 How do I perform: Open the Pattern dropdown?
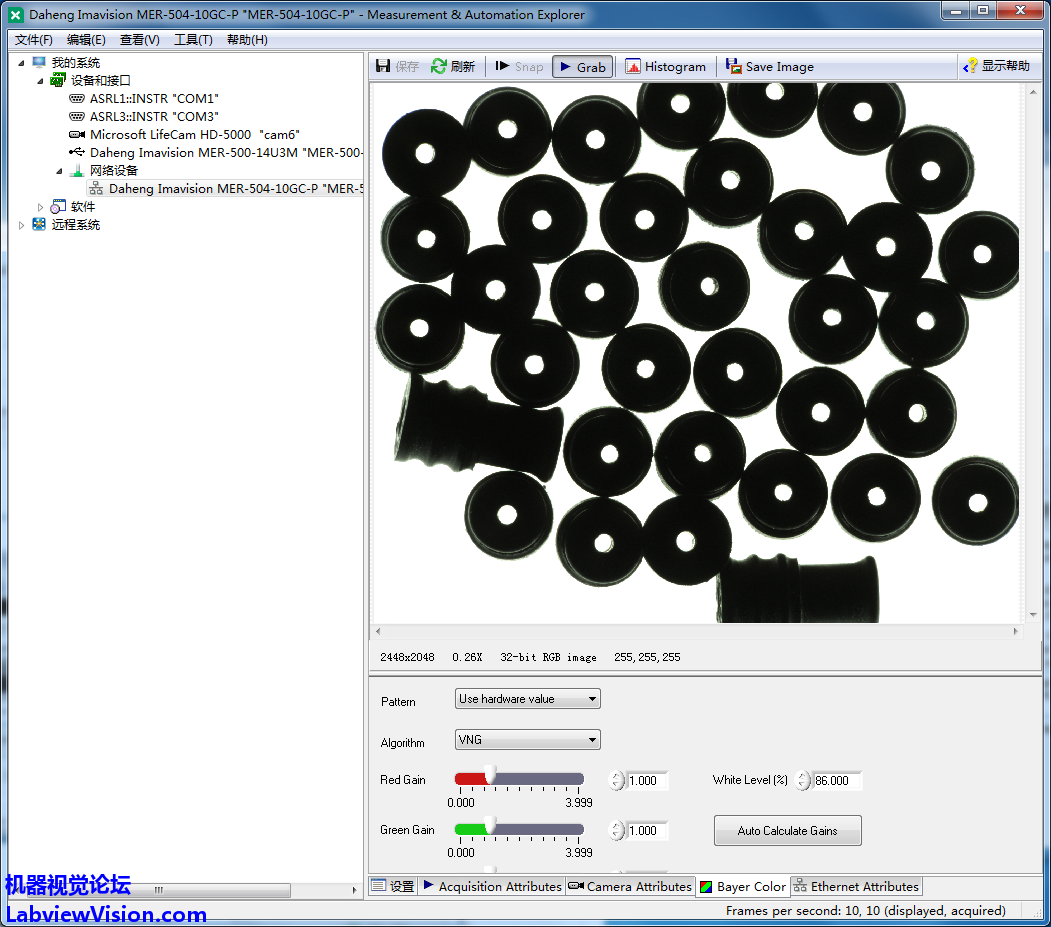(x=527, y=699)
